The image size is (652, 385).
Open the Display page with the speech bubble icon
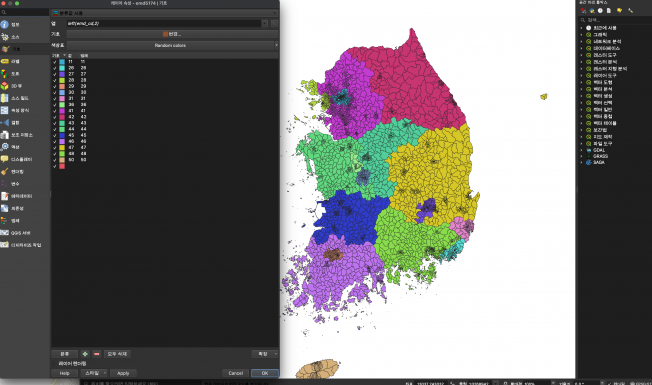[24, 159]
